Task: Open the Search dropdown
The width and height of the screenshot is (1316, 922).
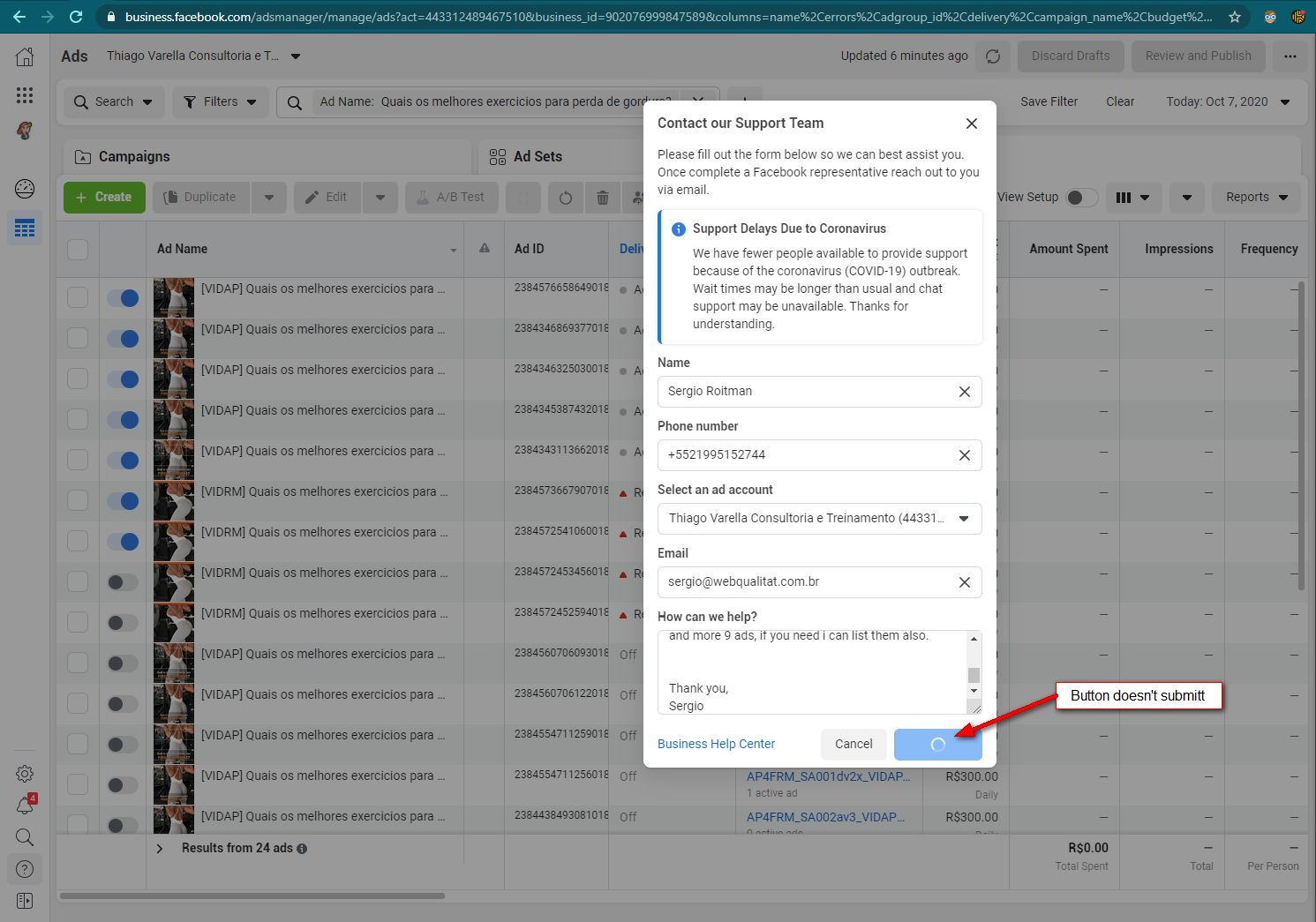Action: coord(114,102)
